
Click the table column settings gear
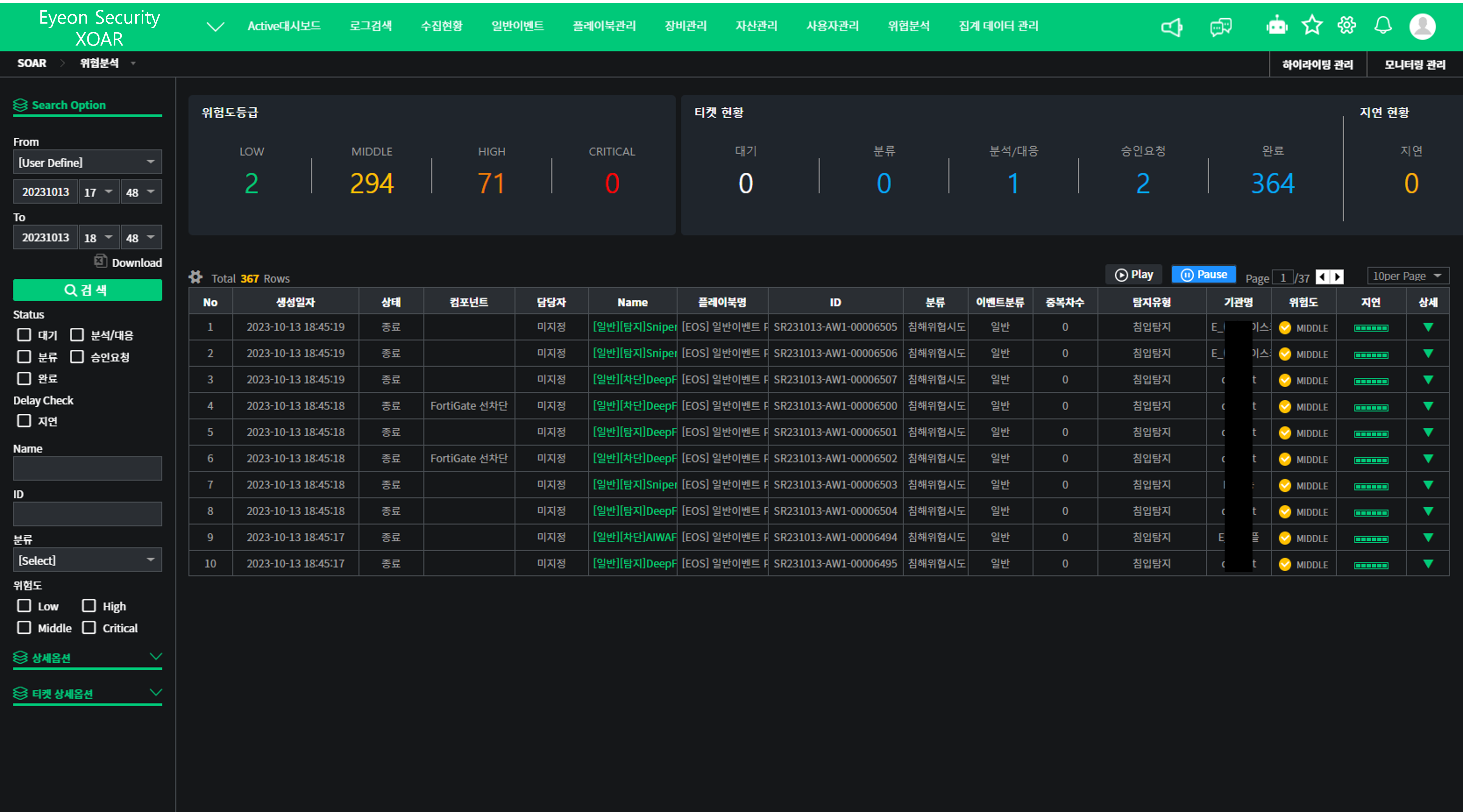196,277
